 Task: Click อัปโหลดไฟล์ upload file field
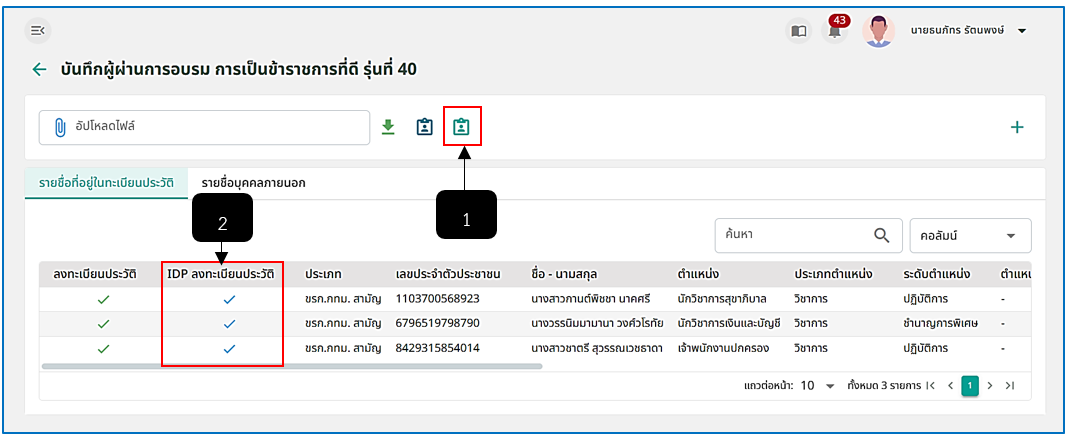coord(204,127)
